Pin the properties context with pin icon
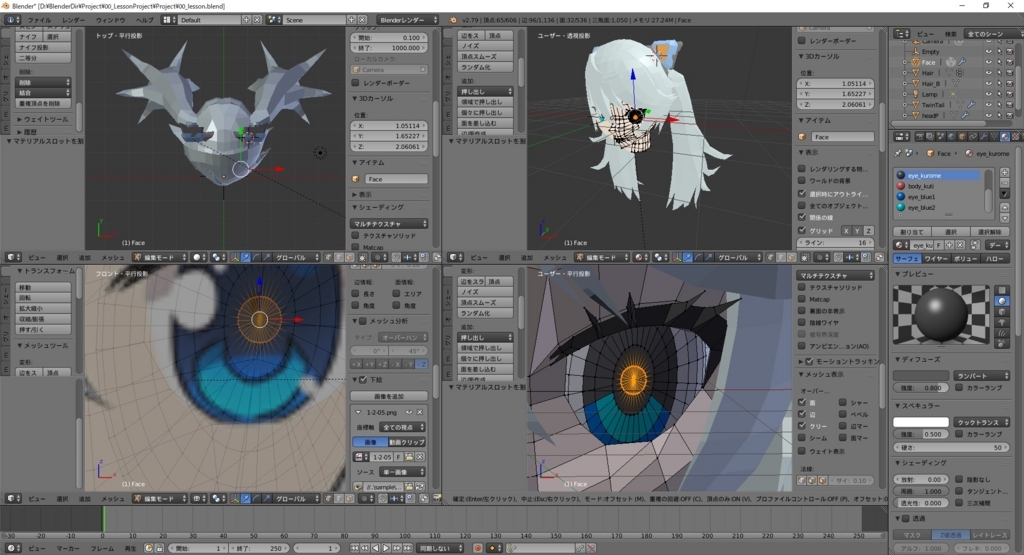 click(898, 153)
